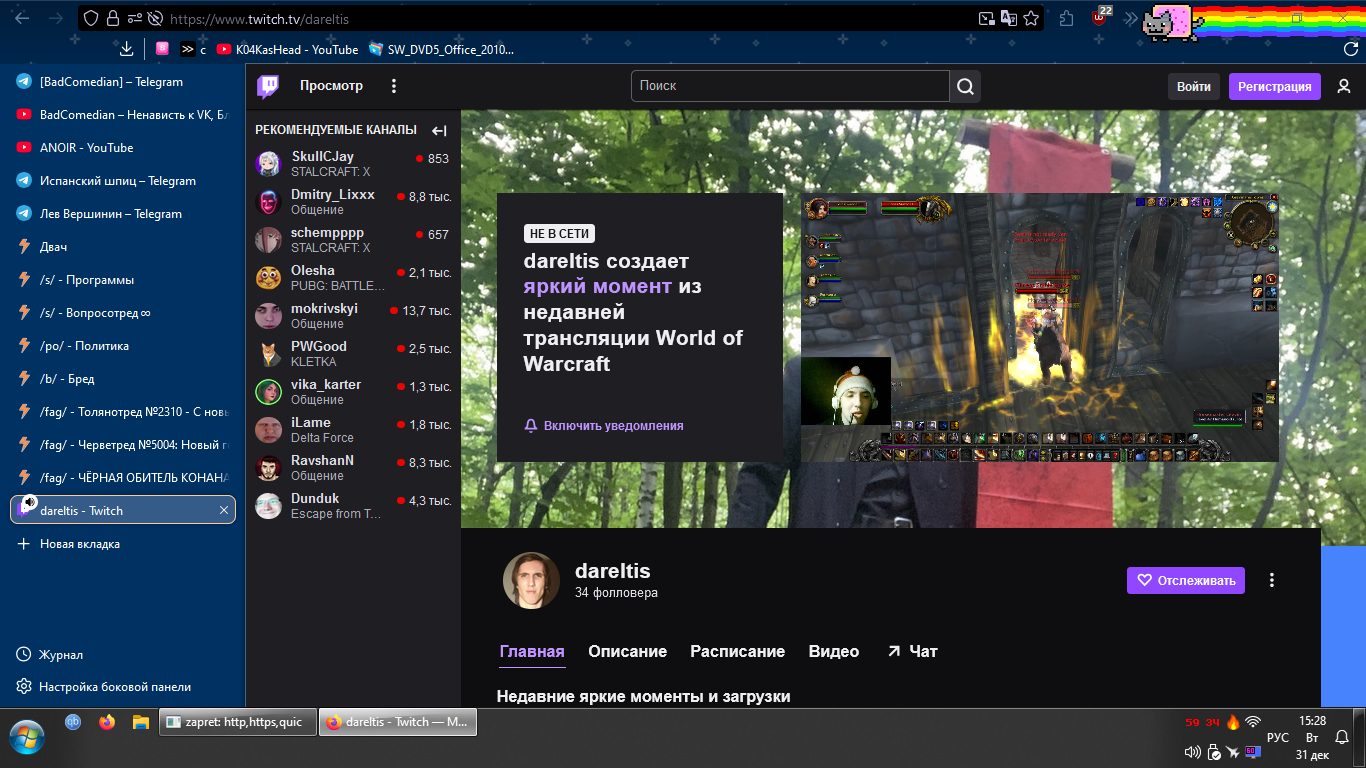Viewport: 1366px width, 768px height.
Task: Open the three-dot menu next to Просмотр
Action: coord(394,86)
